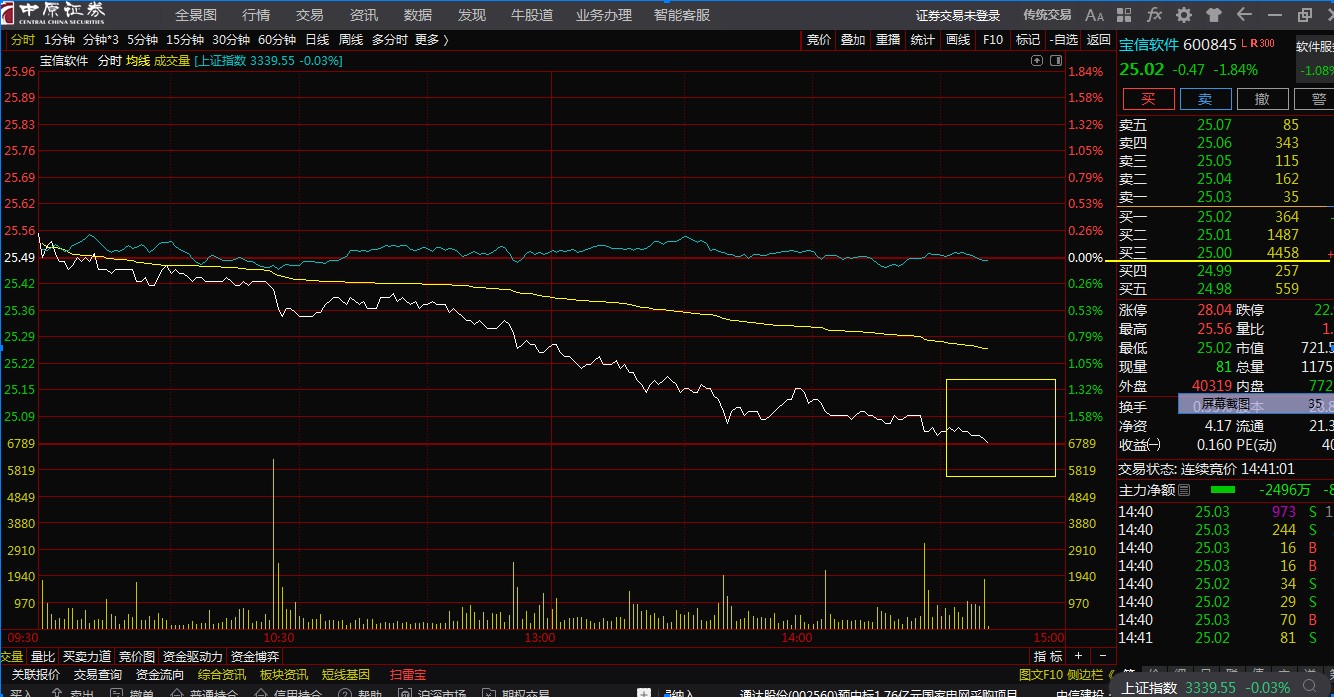Image resolution: width=1334 pixels, height=697 pixels.
Task: Open the 交易查询 bottom tab
Action: [x=98, y=675]
